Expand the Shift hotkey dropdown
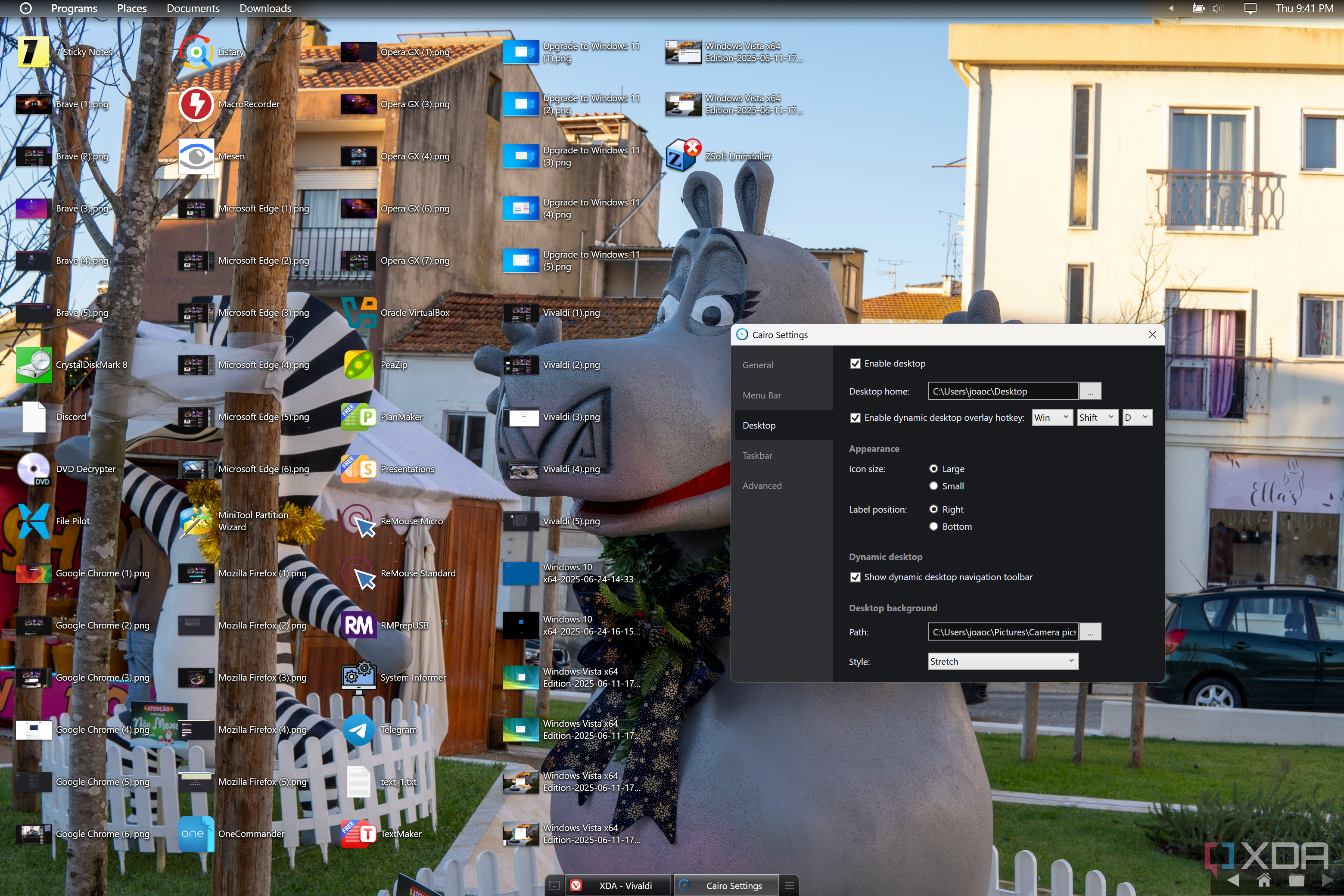Image resolution: width=1344 pixels, height=896 pixels. (1097, 418)
